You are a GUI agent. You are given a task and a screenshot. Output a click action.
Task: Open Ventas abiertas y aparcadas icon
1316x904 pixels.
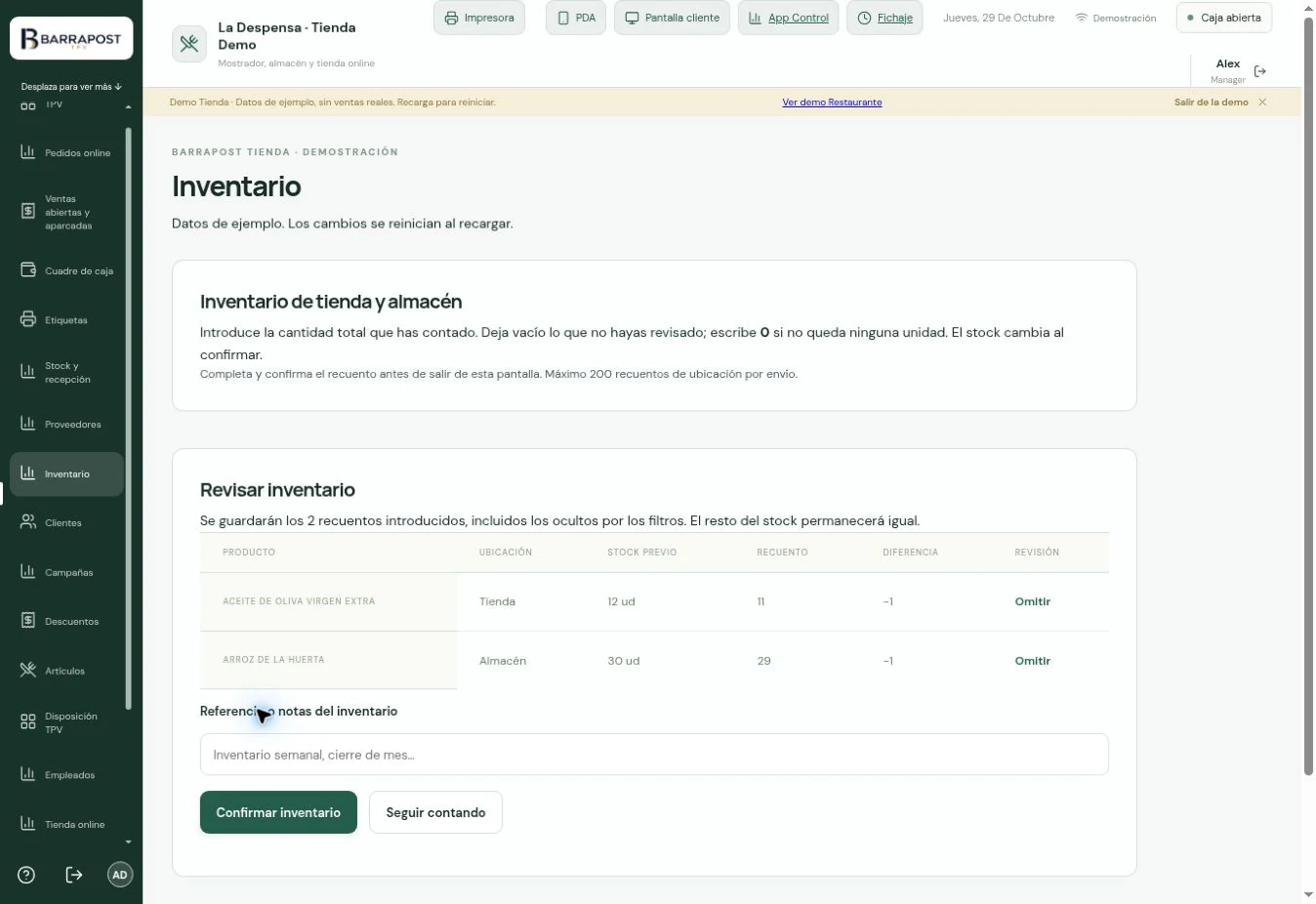(x=28, y=212)
